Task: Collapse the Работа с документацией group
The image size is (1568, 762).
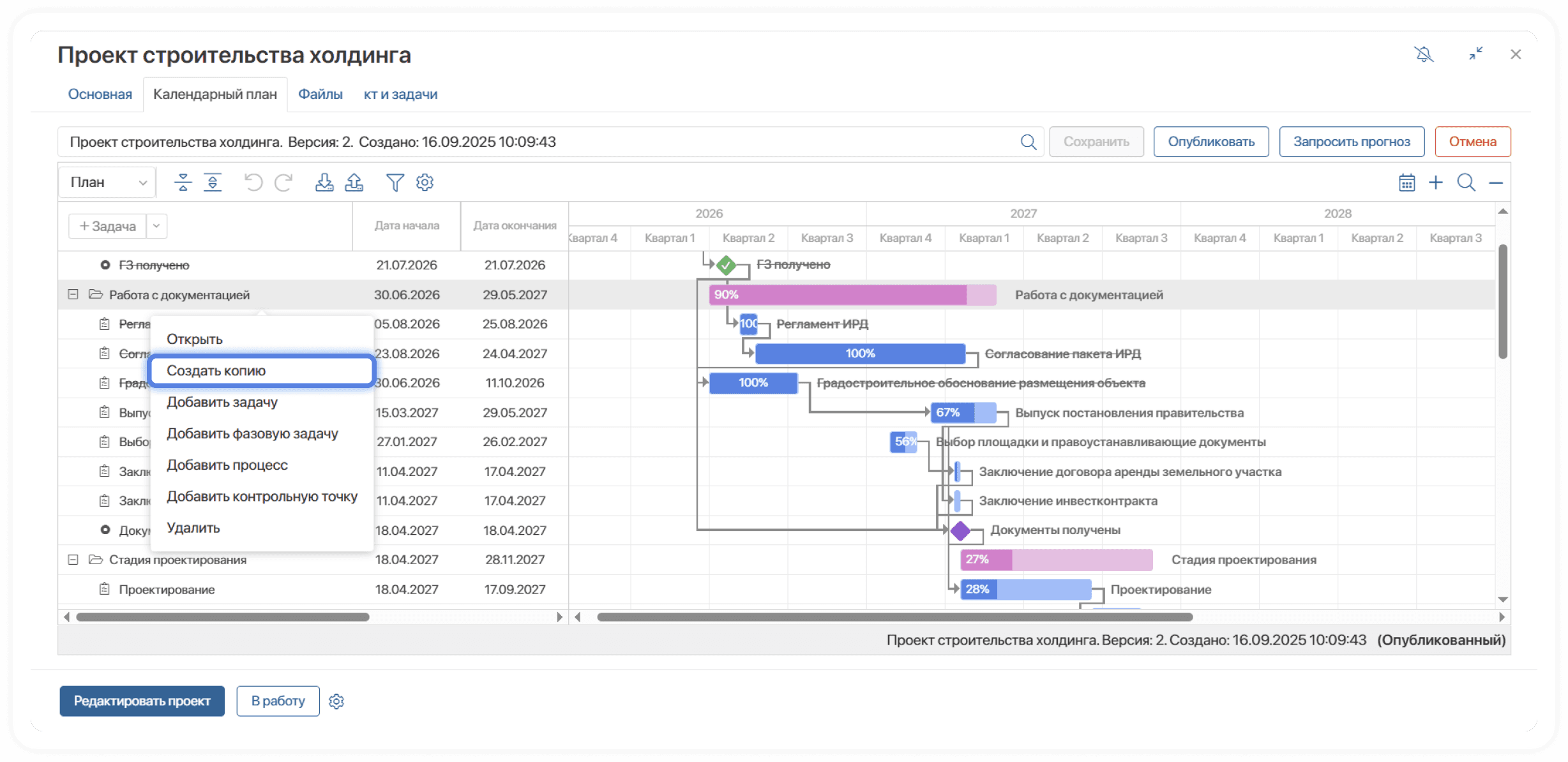Action: 73,295
